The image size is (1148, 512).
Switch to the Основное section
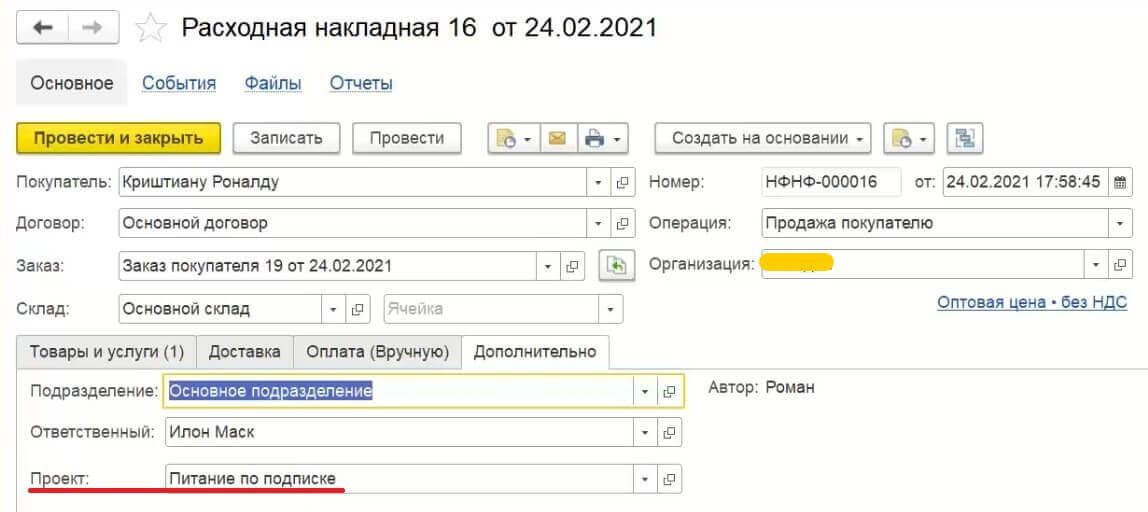(x=72, y=84)
